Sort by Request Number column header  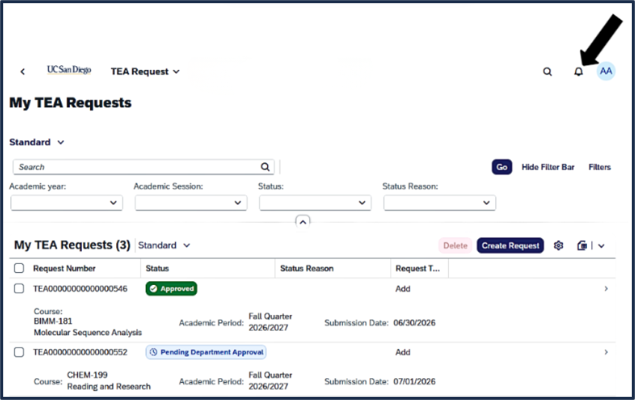[x=64, y=268]
